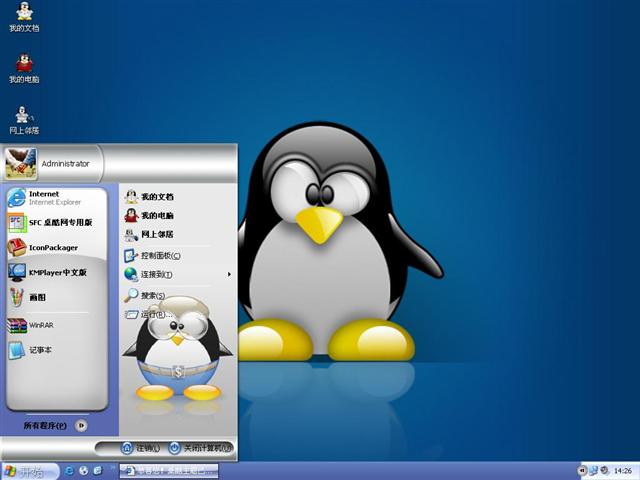Launch Internet Explorer from start menu
This screenshot has width=640, height=480.
[56, 198]
